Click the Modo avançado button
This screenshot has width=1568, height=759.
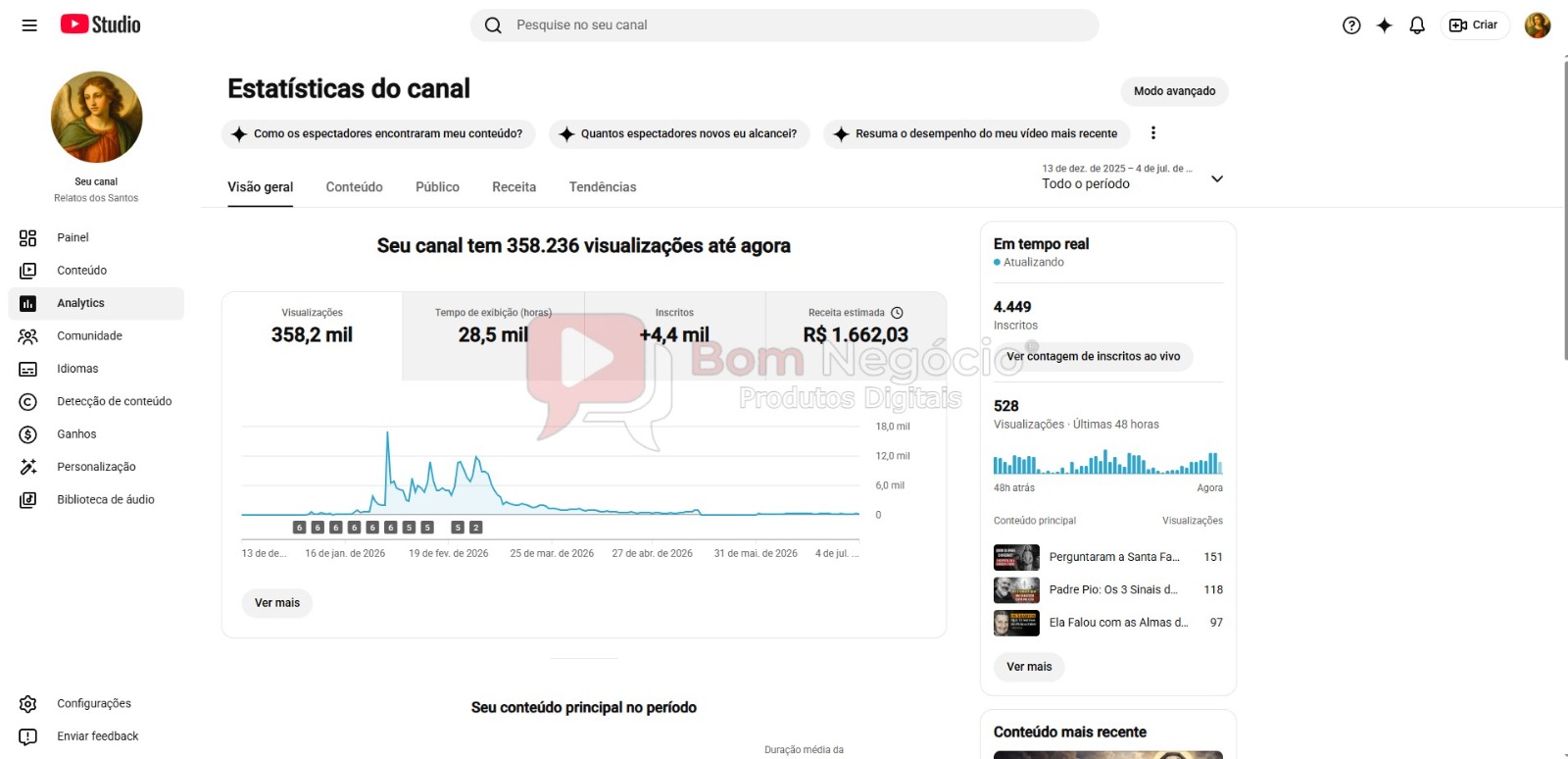pos(1174,91)
